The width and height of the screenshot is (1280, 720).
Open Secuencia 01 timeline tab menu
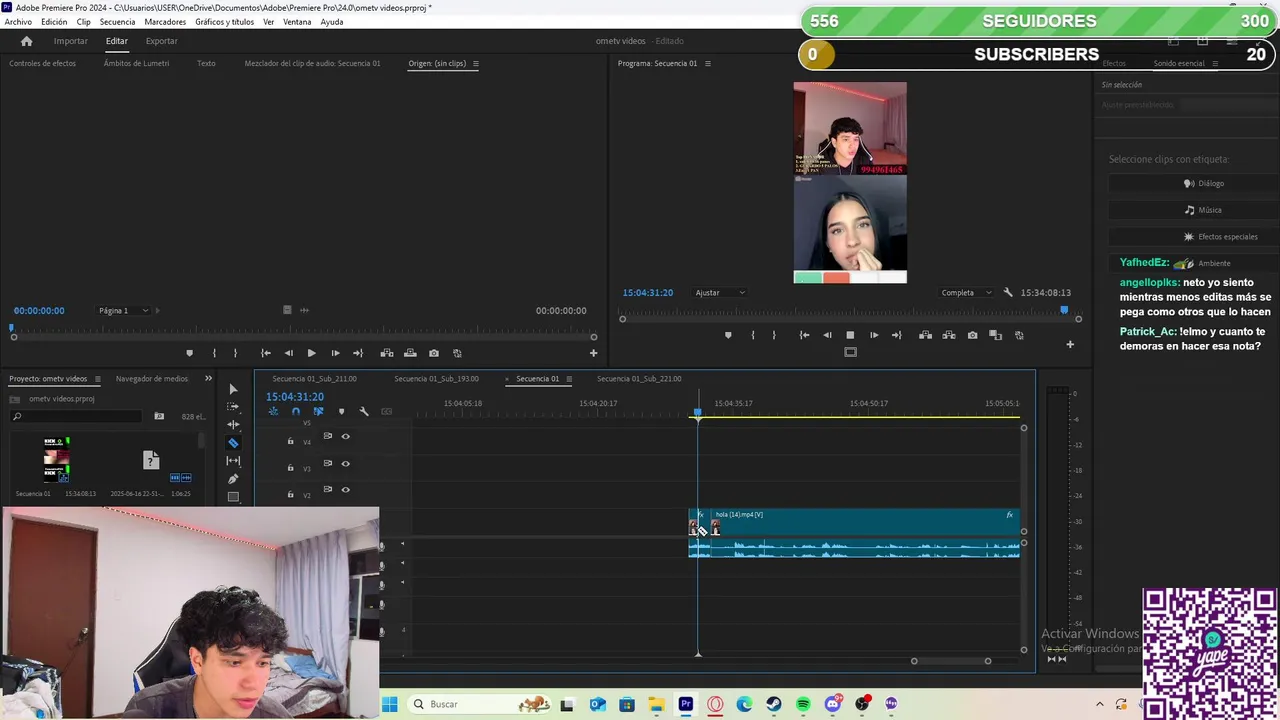pos(569,379)
